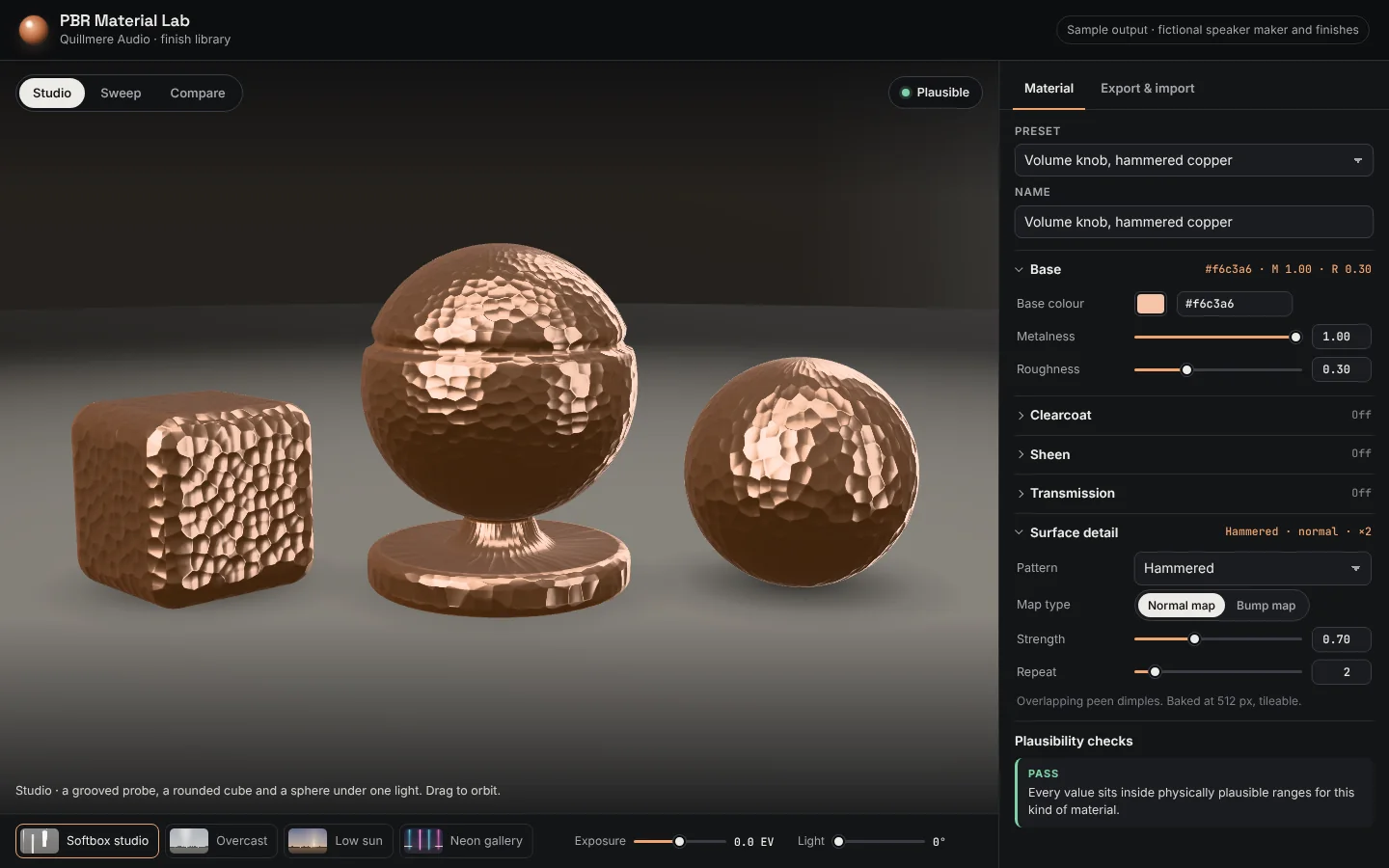1389x868 pixels.
Task: Click the Plausible status badge
Action: [x=936, y=93]
